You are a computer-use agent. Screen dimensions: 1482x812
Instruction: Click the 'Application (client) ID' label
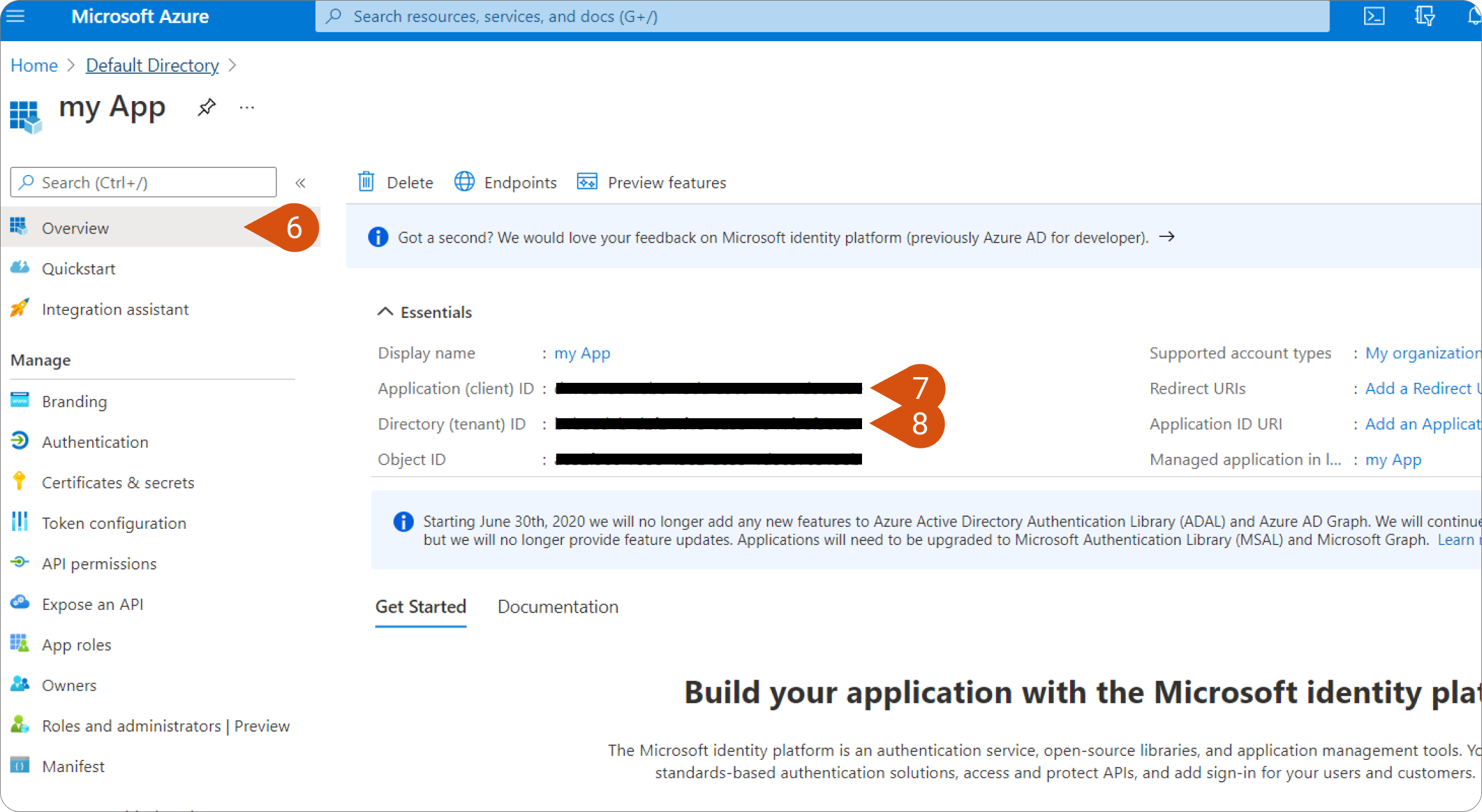tap(456, 389)
